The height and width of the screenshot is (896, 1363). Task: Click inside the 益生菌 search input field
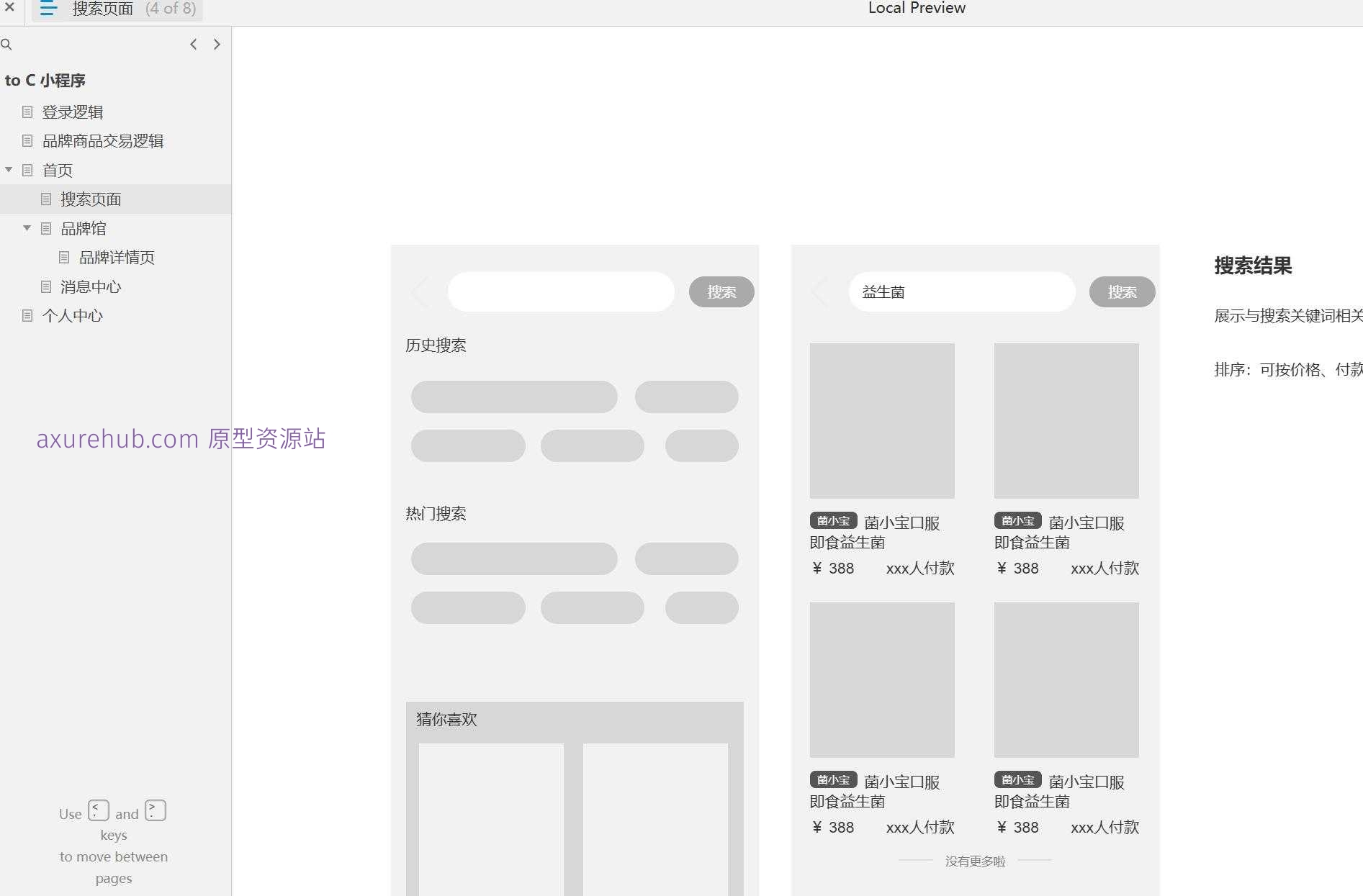(961, 291)
